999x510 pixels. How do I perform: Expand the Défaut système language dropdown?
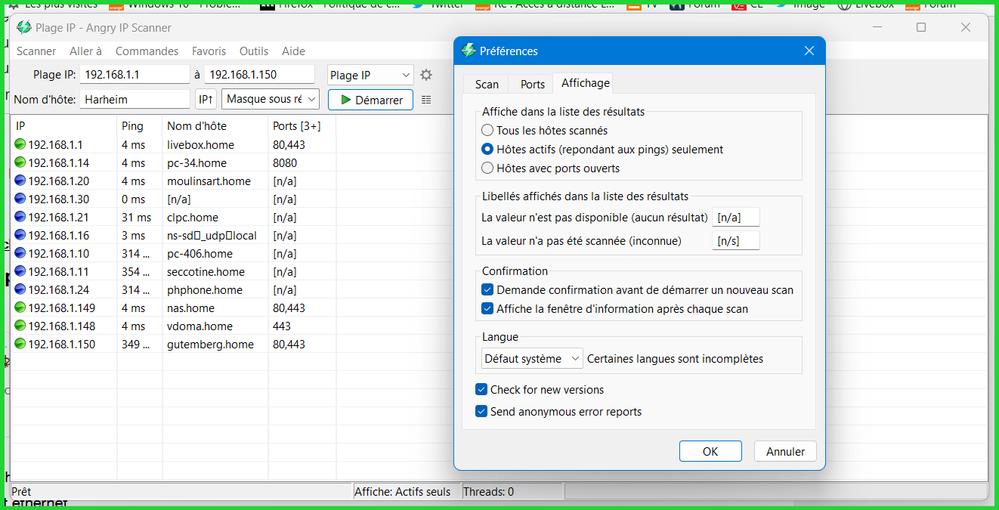pyautogui.click(x=532, y=358)
